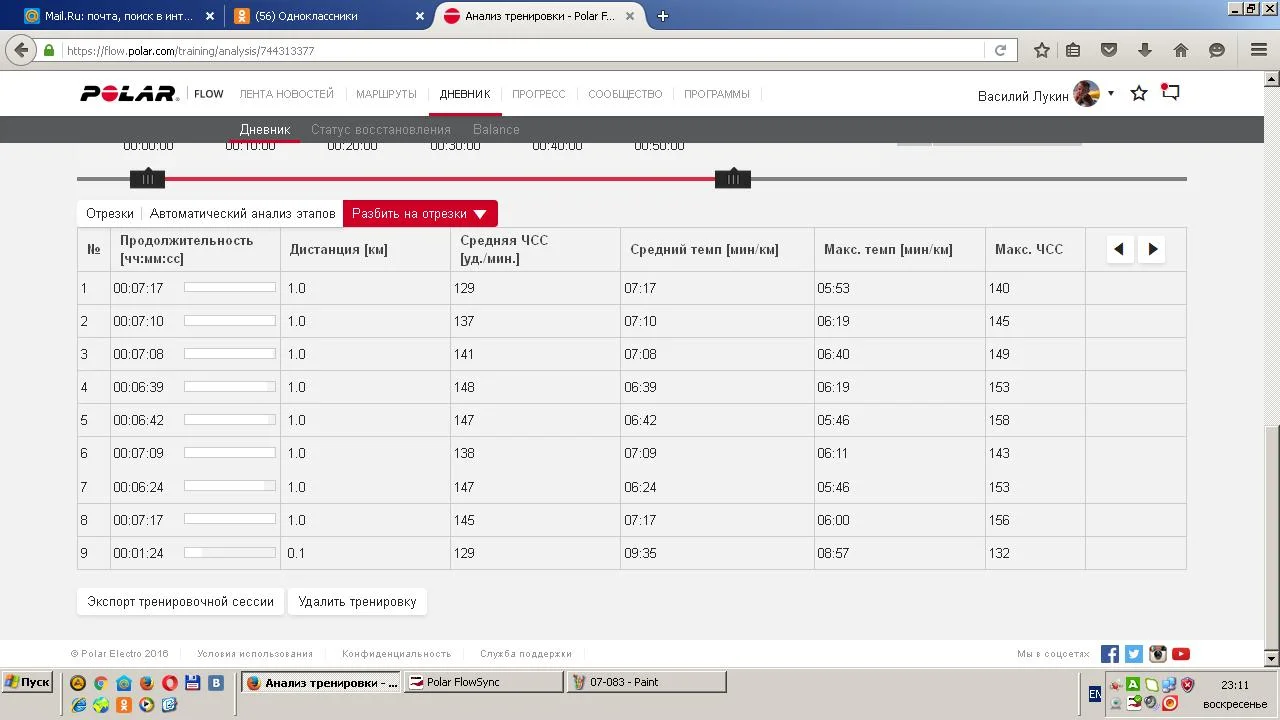
Task: Click the browser home icon
Action: (1181, 50)
